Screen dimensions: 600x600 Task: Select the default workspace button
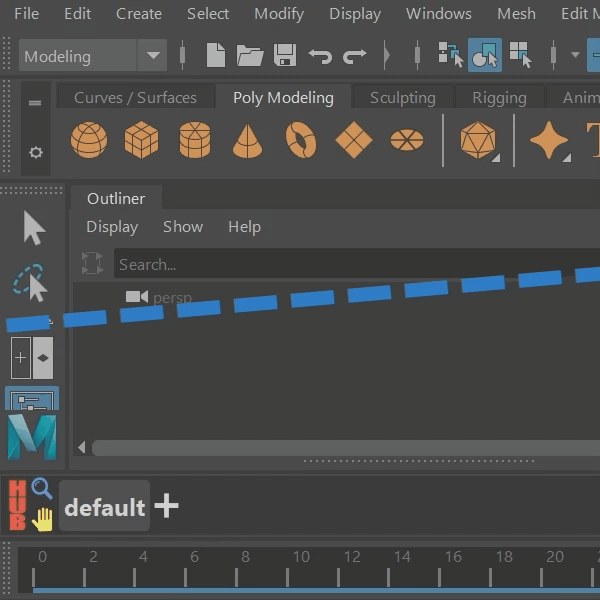[x=104, y=506]
